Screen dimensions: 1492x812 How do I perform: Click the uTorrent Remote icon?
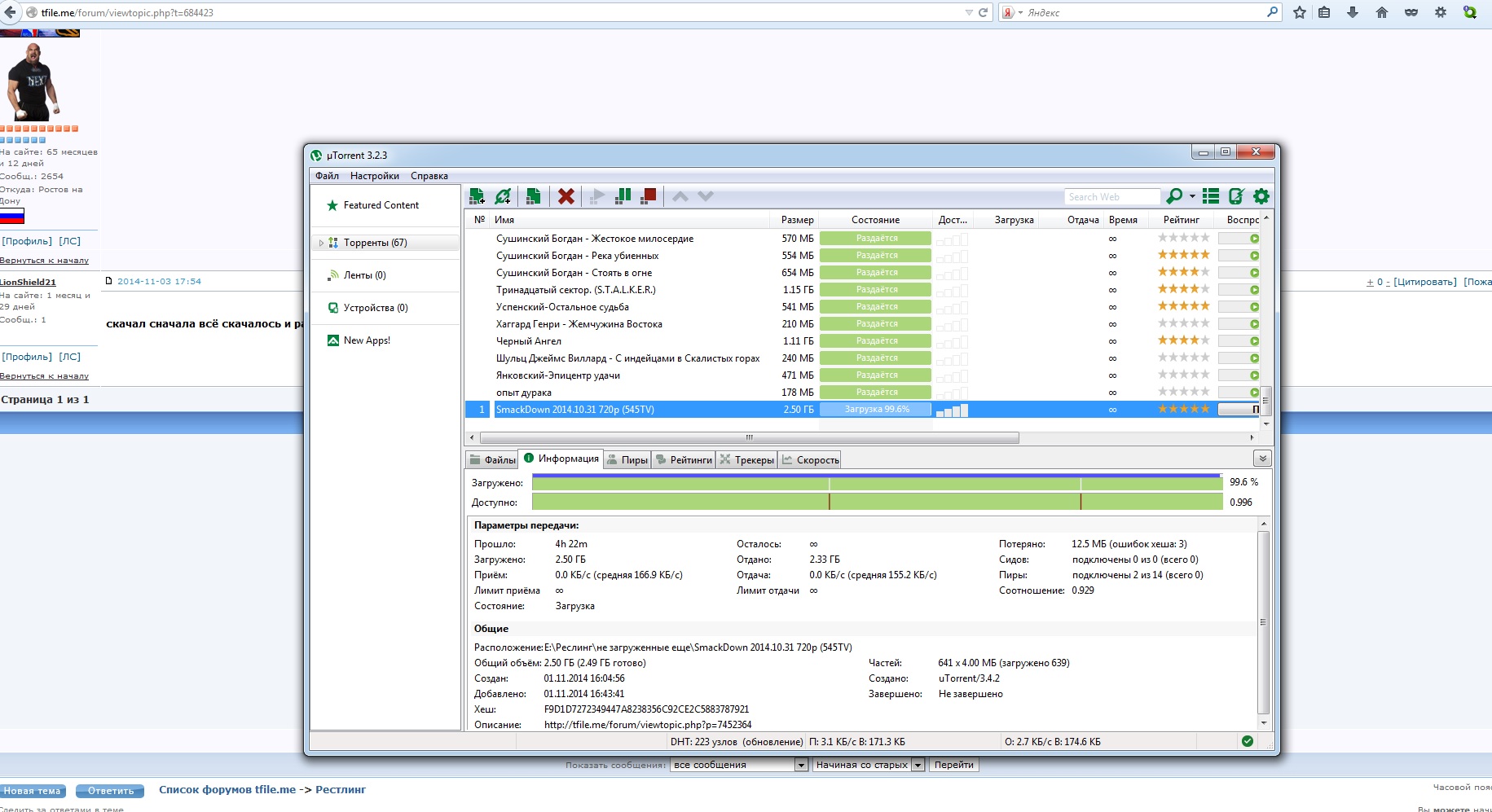click(1236, 196)
